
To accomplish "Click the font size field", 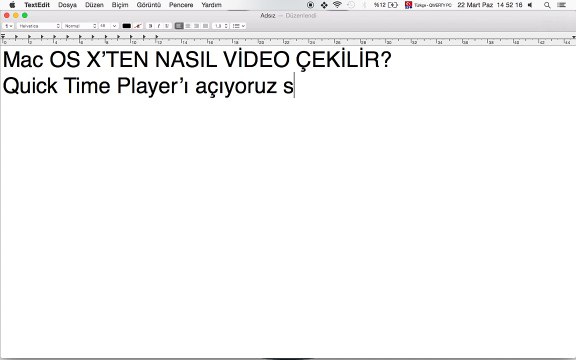I will tap(104, 26).
